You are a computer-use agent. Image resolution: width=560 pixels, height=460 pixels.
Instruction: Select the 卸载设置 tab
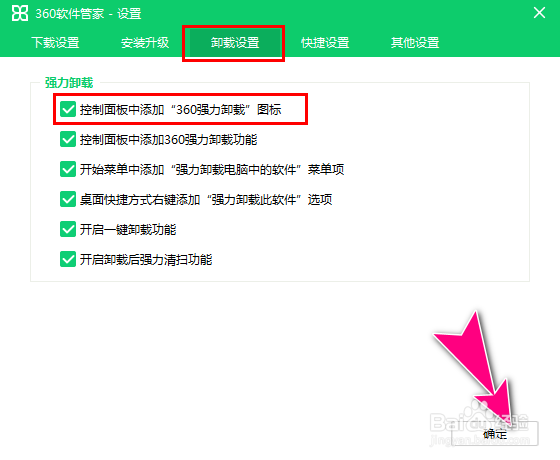click(235, 43)
